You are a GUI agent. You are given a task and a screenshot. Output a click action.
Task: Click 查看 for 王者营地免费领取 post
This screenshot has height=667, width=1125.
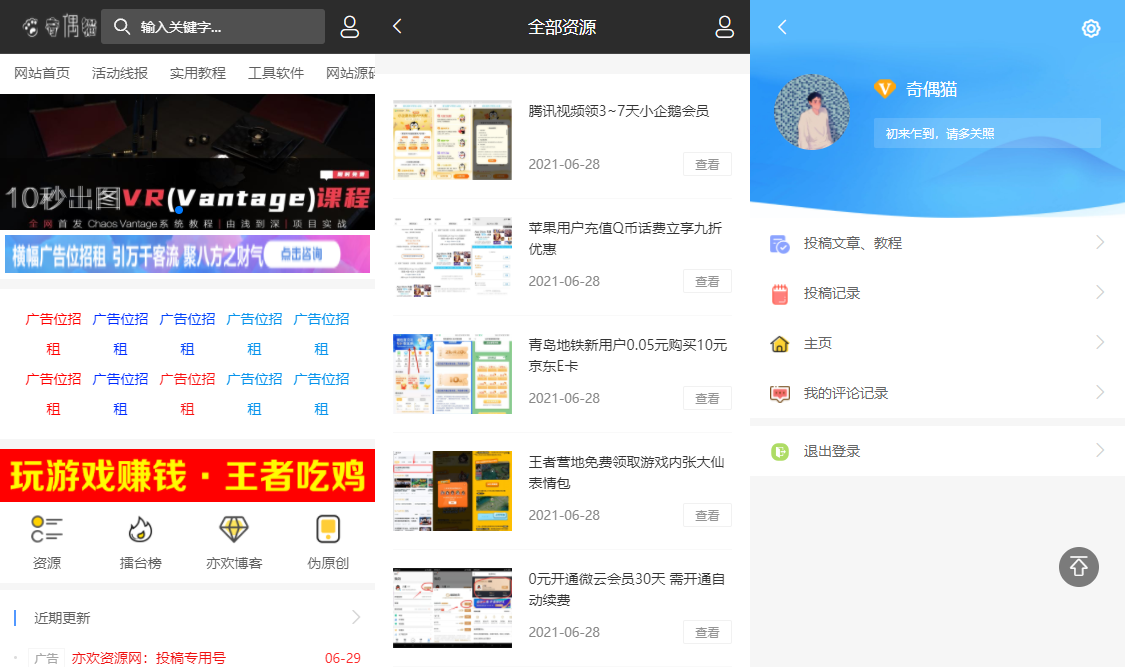pos(707,515)
